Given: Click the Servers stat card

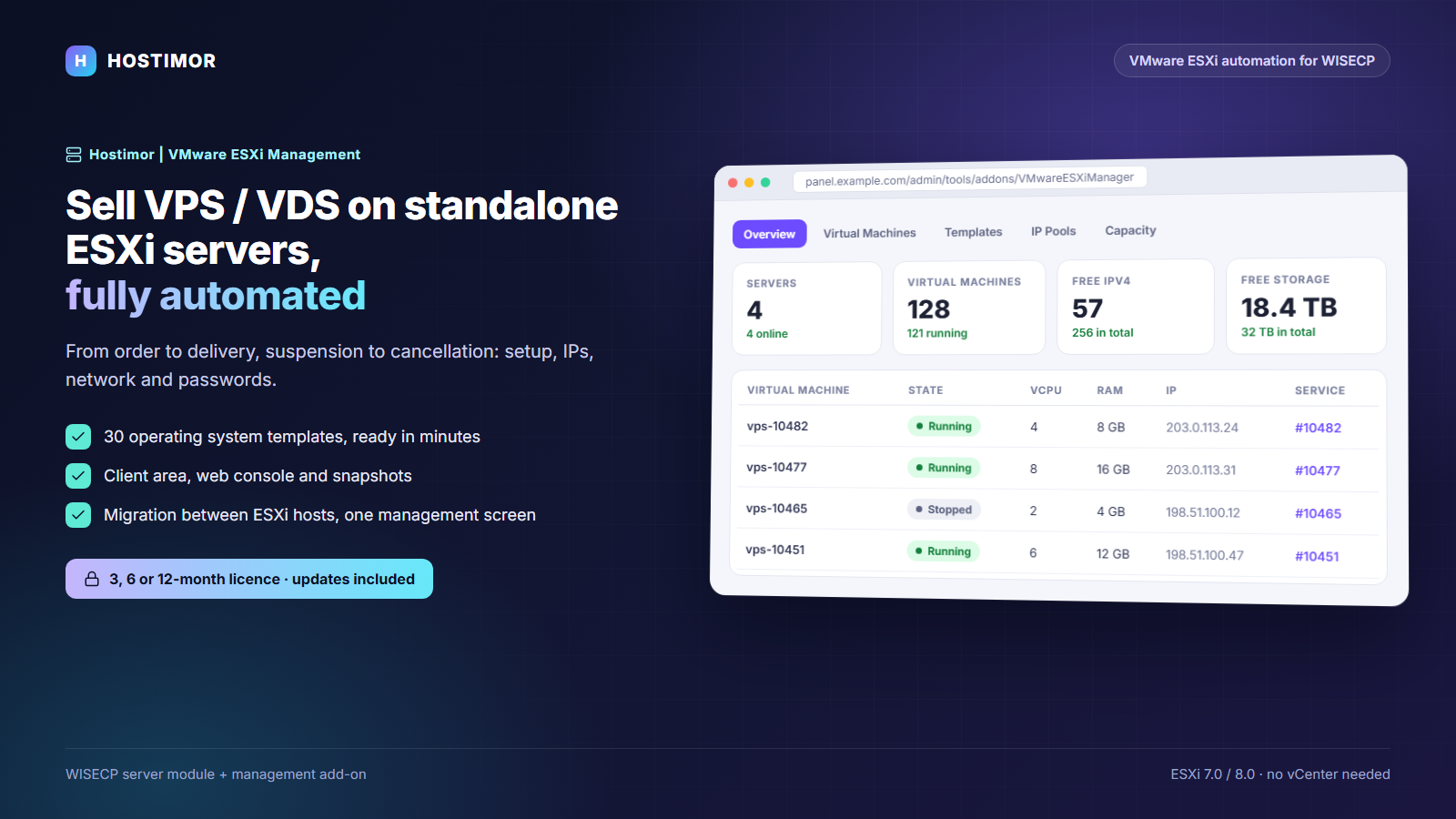Looking at the screenshot, I should coord(807,308).
